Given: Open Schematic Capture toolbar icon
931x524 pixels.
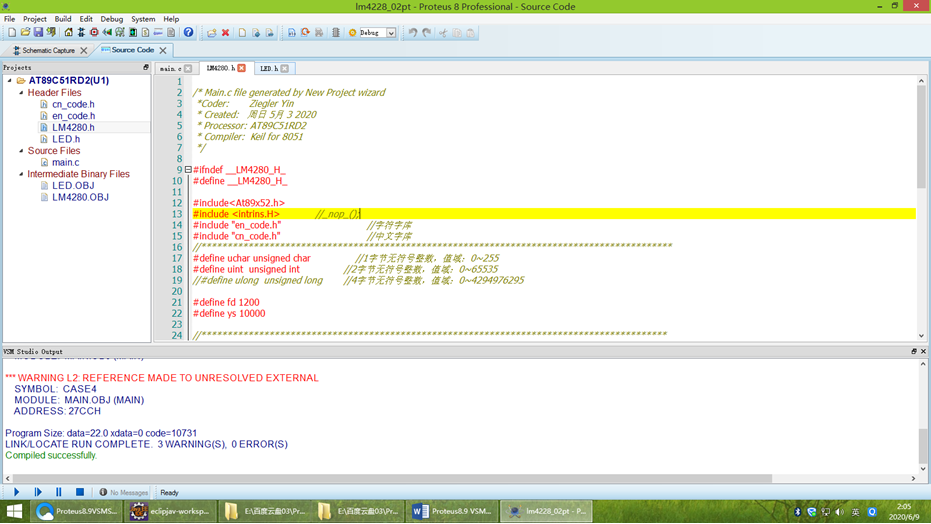Looking at the screenshot, I should tap(81, 33).
